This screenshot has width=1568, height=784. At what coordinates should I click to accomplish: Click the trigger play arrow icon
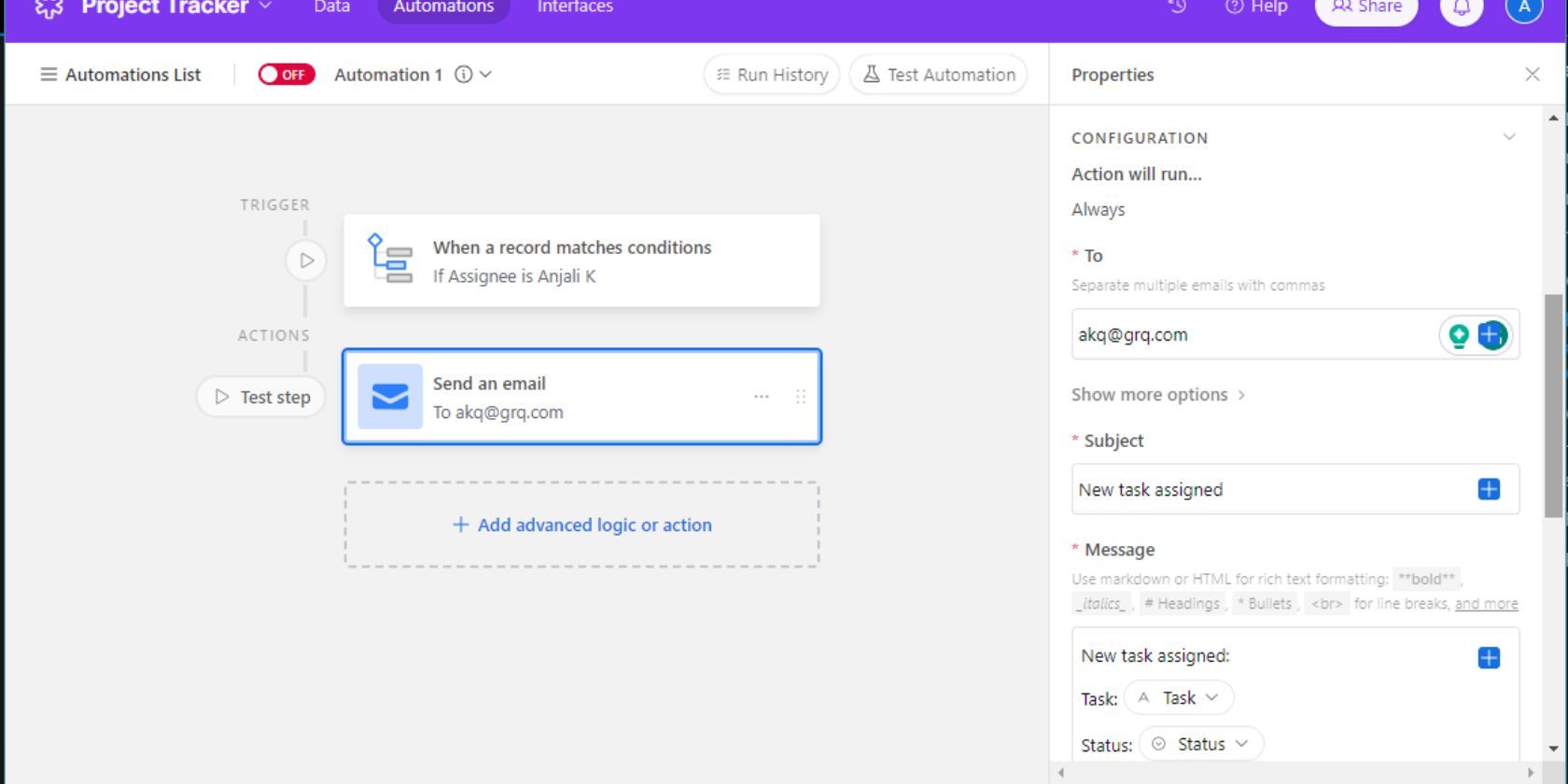306,260
